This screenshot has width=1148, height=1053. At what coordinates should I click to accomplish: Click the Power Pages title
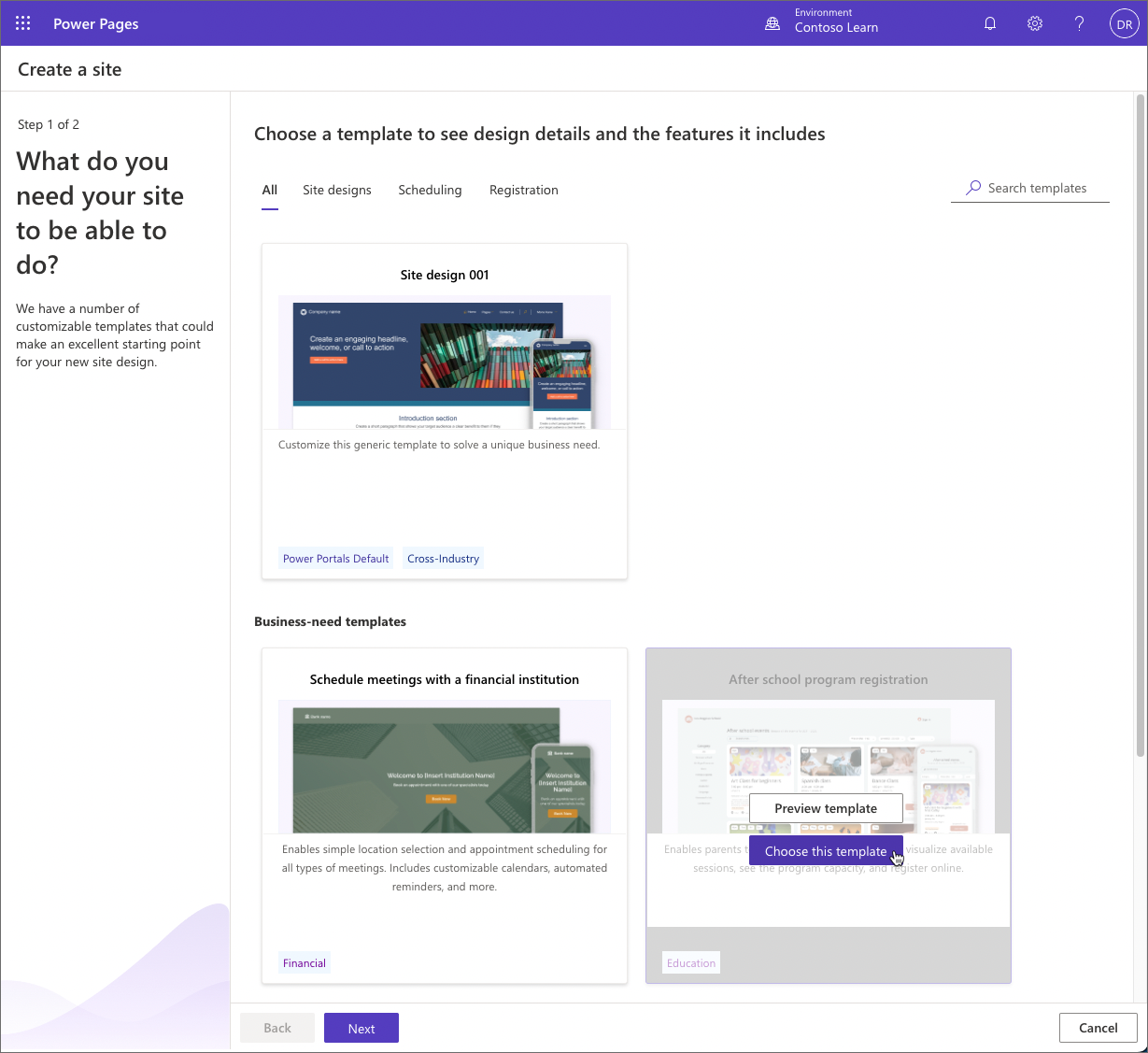[96, 23]
